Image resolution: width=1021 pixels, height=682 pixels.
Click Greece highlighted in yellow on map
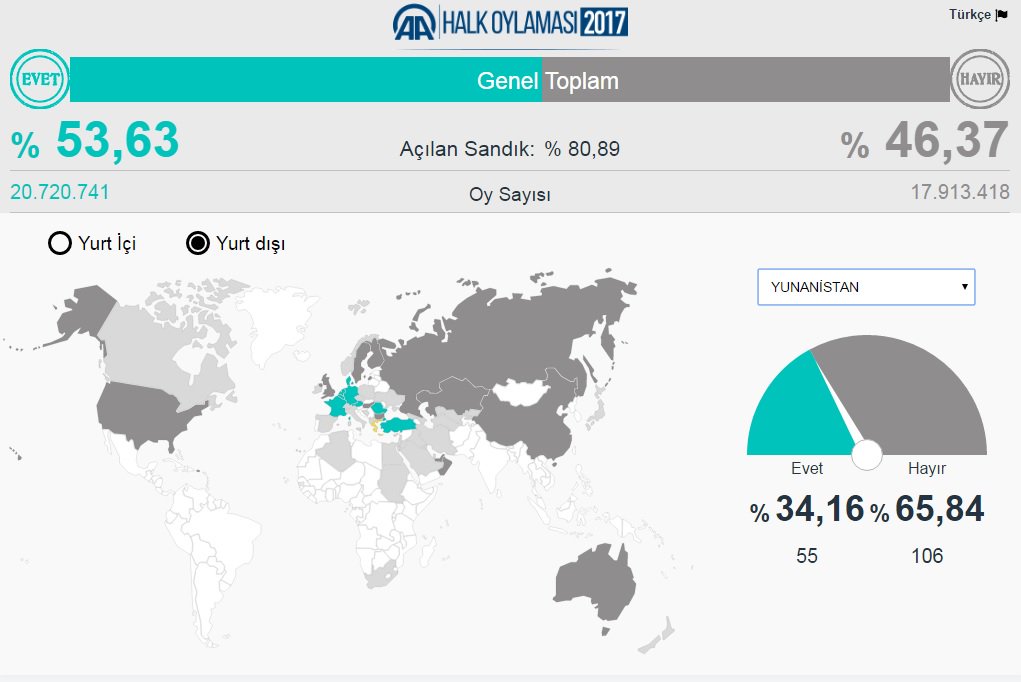pos(374,427)
